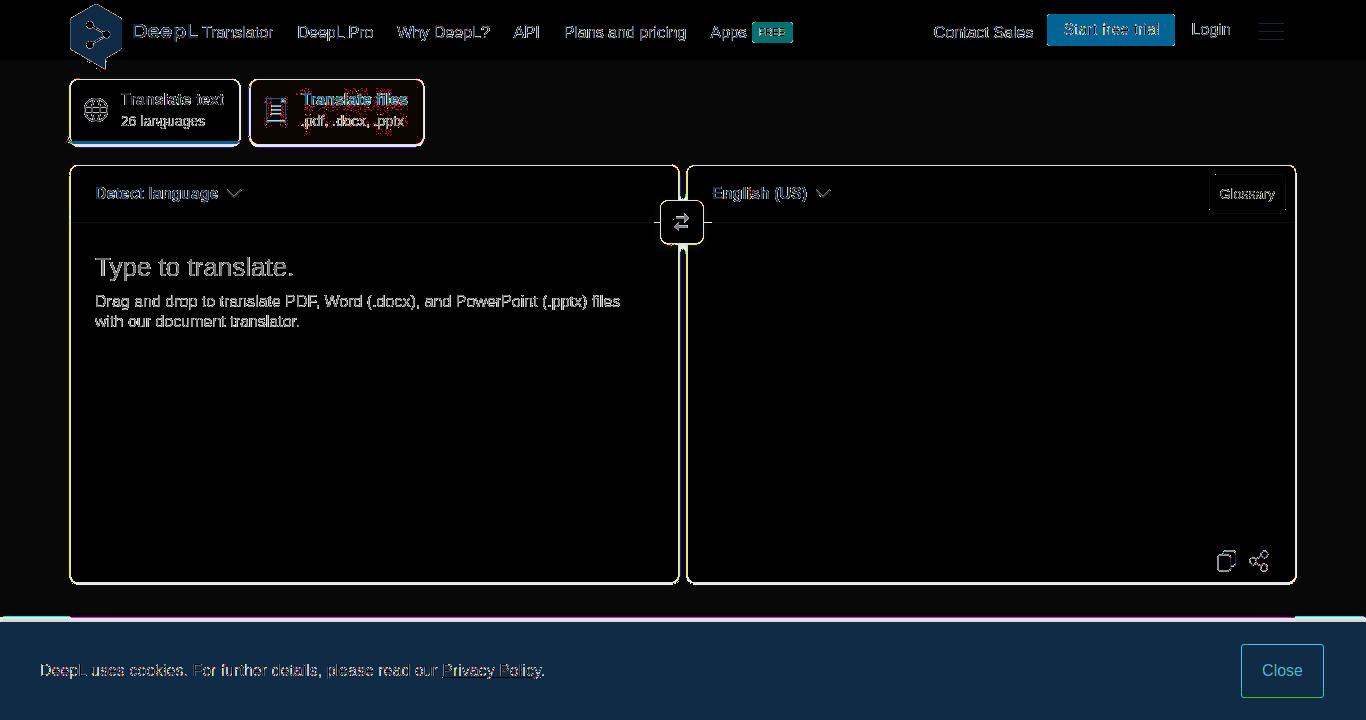This screenshot has width=1366, height=720.
Task: Open Plans and pricing
Action: point(625,32)
